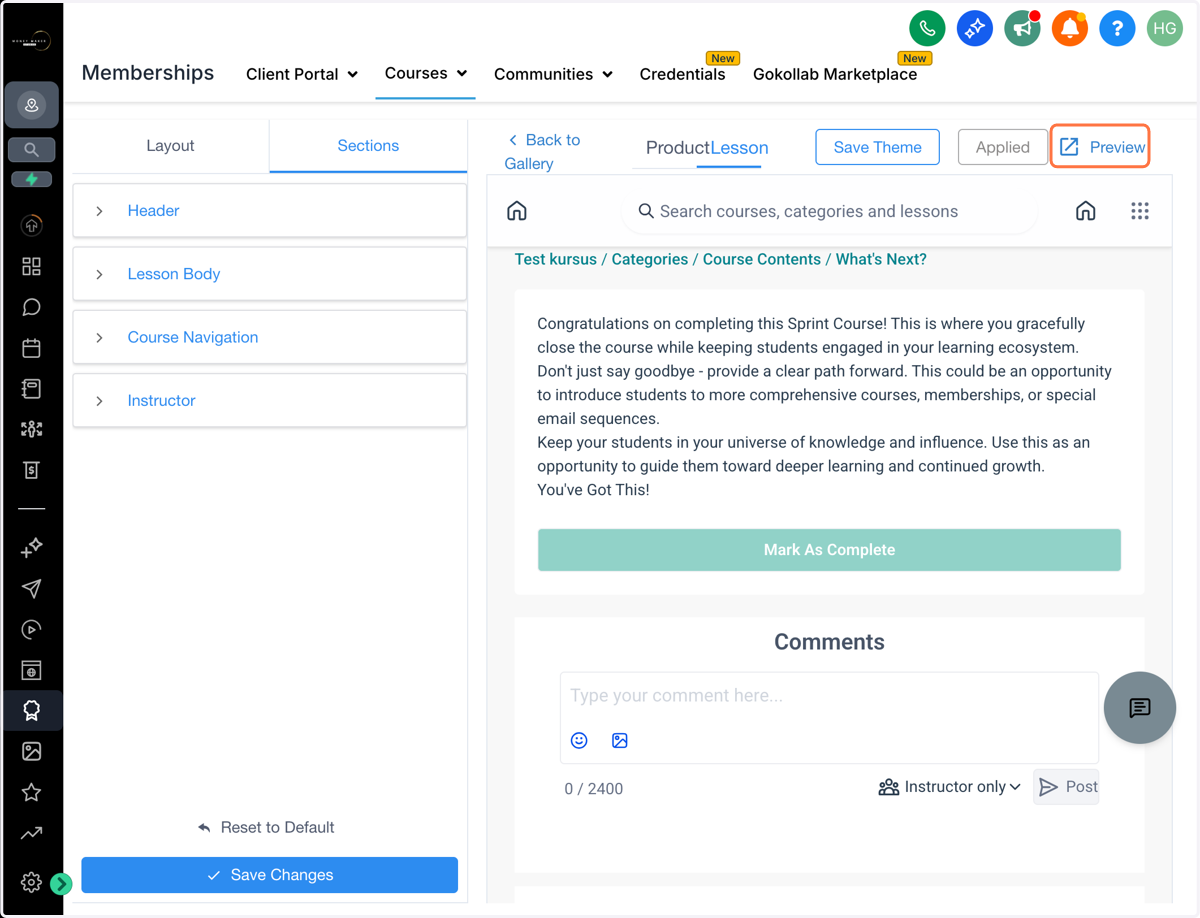Click the Mark As Complete button

tap(829, 550)
